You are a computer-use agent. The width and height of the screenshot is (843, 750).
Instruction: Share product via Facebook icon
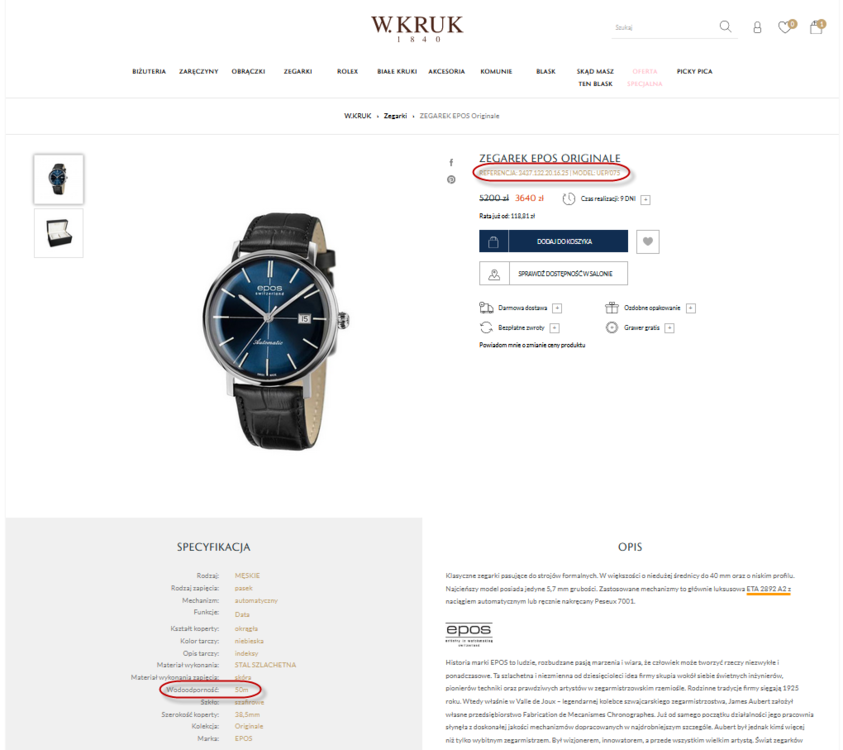pyautogui.click(x=451, y=162)
